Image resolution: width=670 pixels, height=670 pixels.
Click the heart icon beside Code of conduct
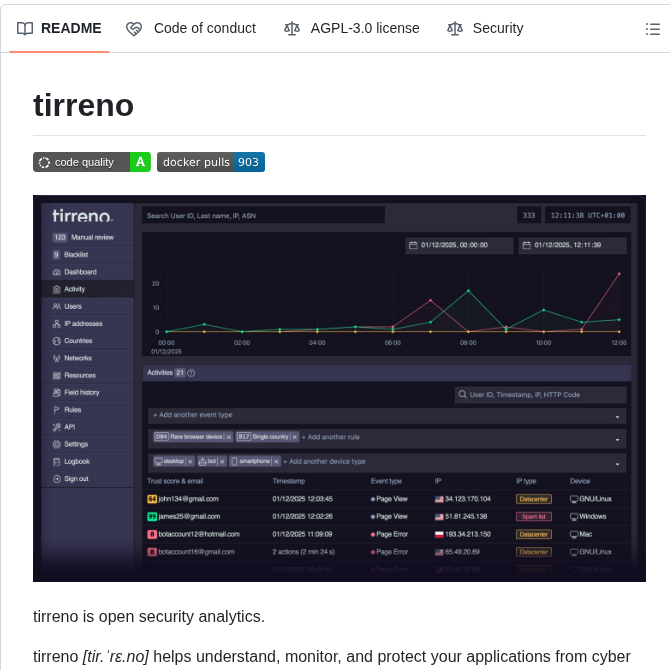pos(134,29)
